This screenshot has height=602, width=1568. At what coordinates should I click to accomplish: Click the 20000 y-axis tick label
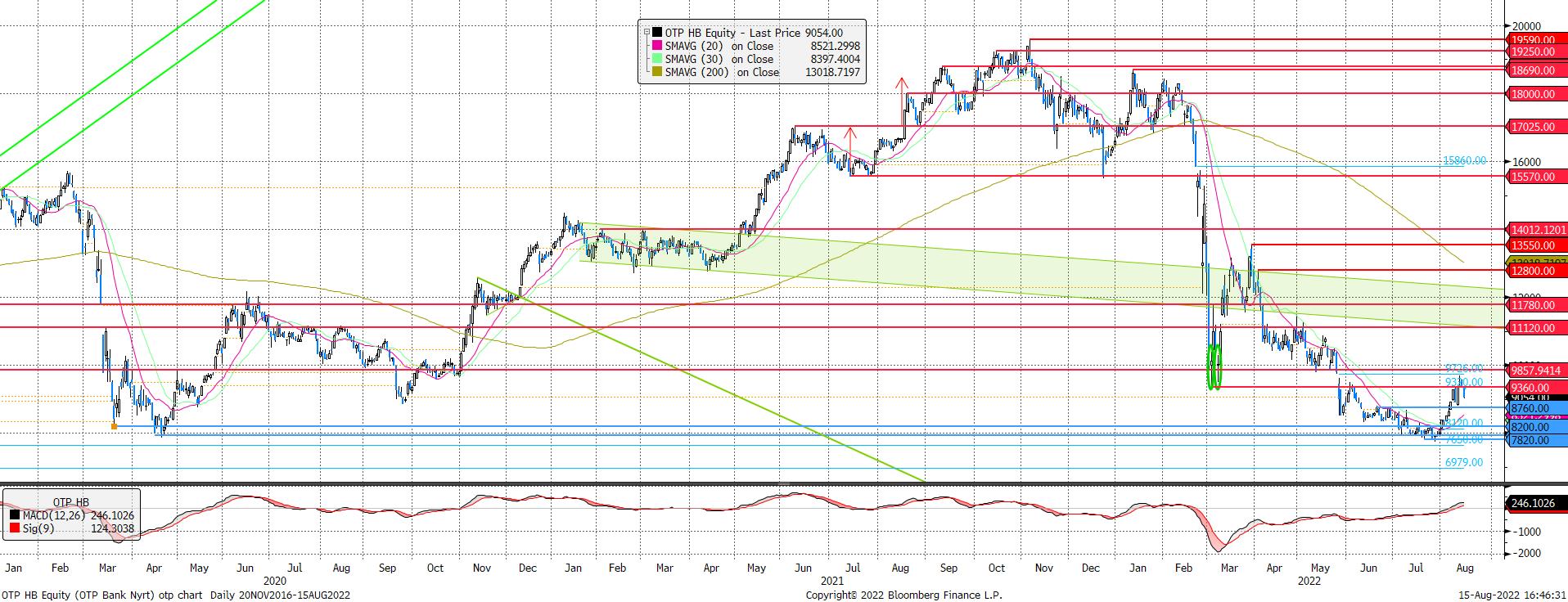[1525, 27]
